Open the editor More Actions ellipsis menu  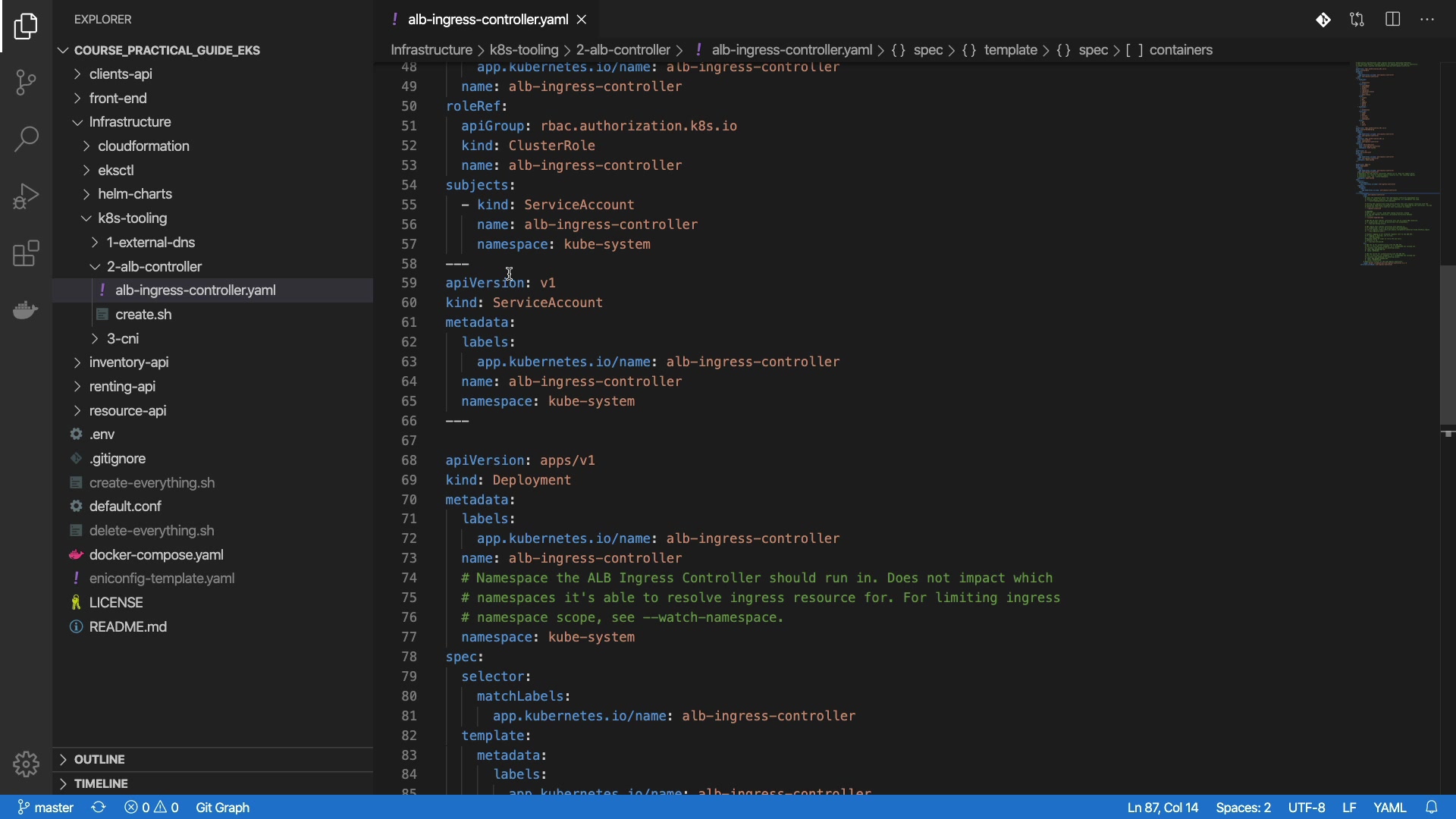tap(1427, 20)
